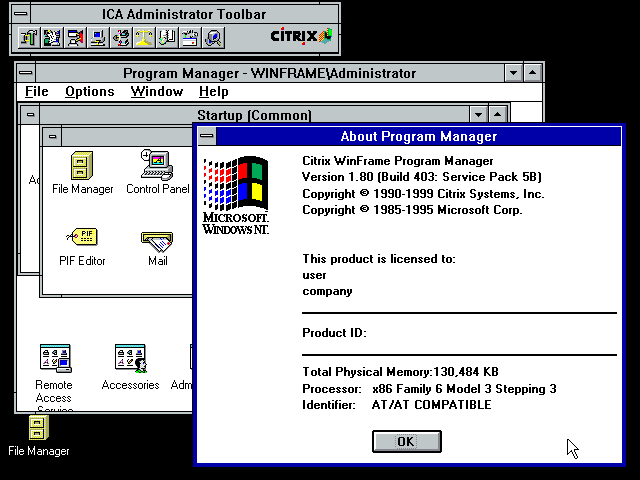Click the computer monitor icon in ICA toolbar
This screenshot has width=640, height=480.
pos(98,38)
